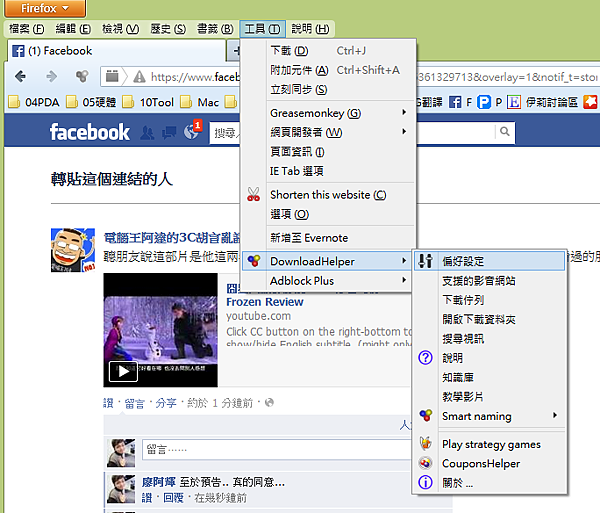Click 支援的影音網站 submenu item
This screenshot has width=600, height=513.
(489, 281)
